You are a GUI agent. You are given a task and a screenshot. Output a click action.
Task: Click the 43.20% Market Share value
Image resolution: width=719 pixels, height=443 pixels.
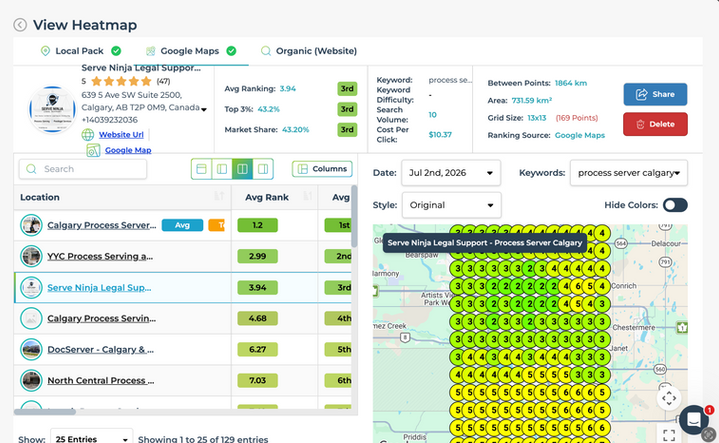295,130
